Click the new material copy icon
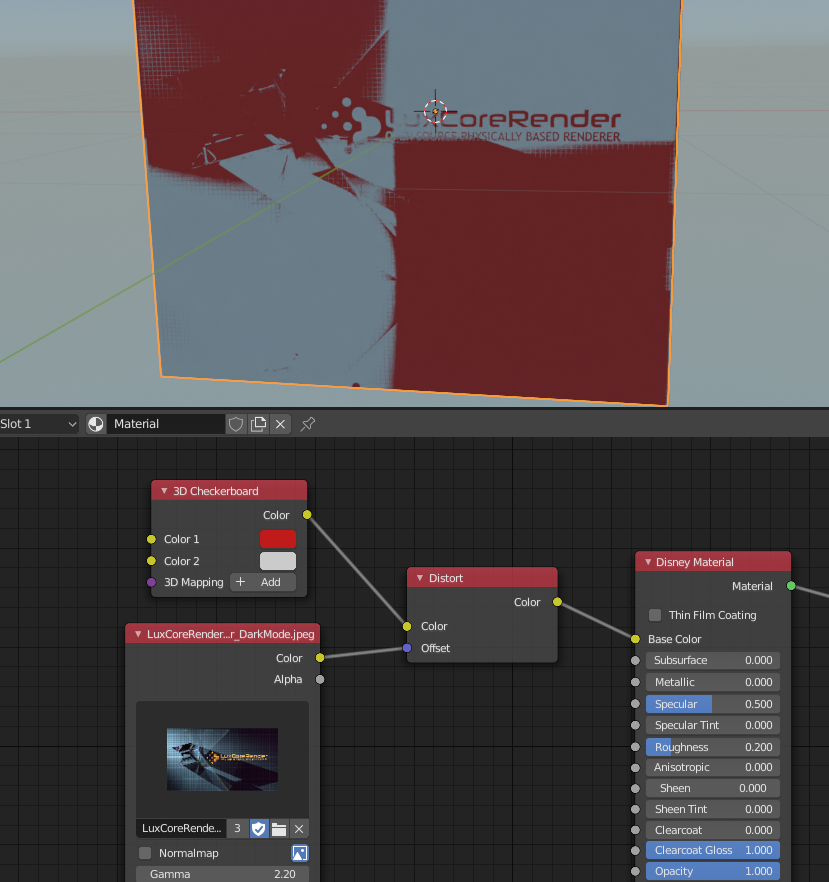The width and height of the screenshot is (829, 882). click(258, 424)
